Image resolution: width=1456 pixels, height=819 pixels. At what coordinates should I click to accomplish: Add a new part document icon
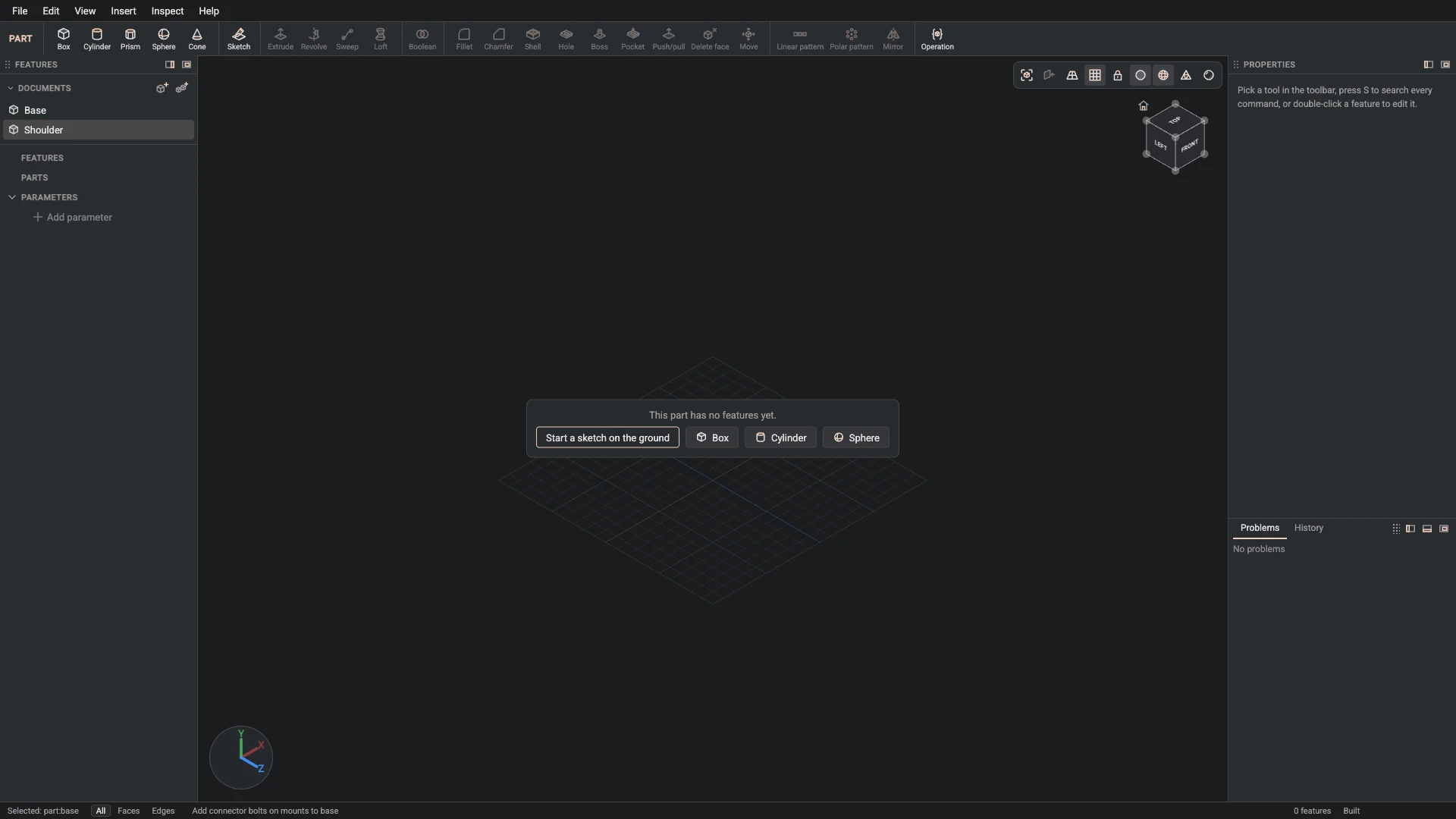(x=162, y=88)
